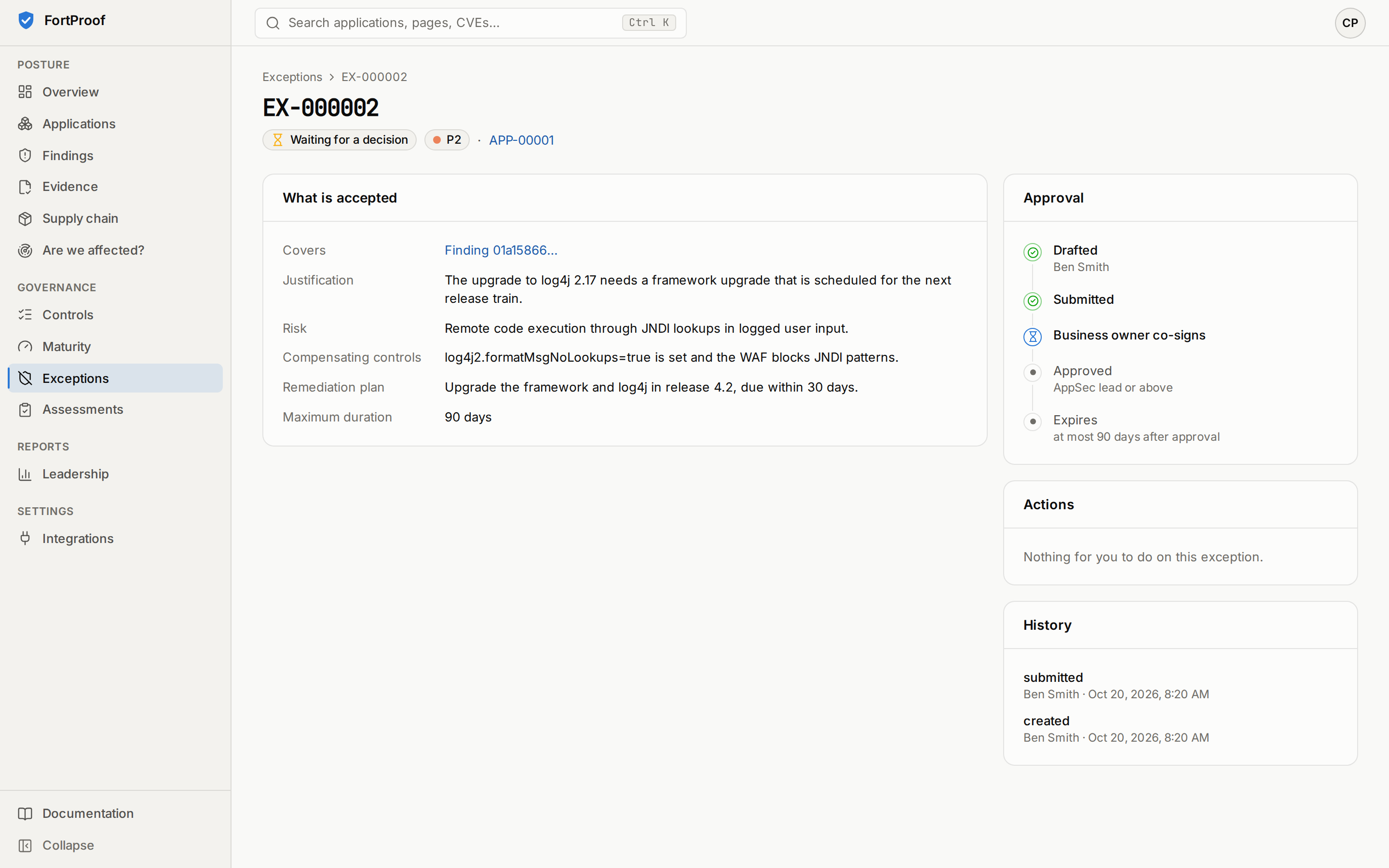Click the Supply chain package icon
This screenshot has height=868, width=1389.
(25, 219)
